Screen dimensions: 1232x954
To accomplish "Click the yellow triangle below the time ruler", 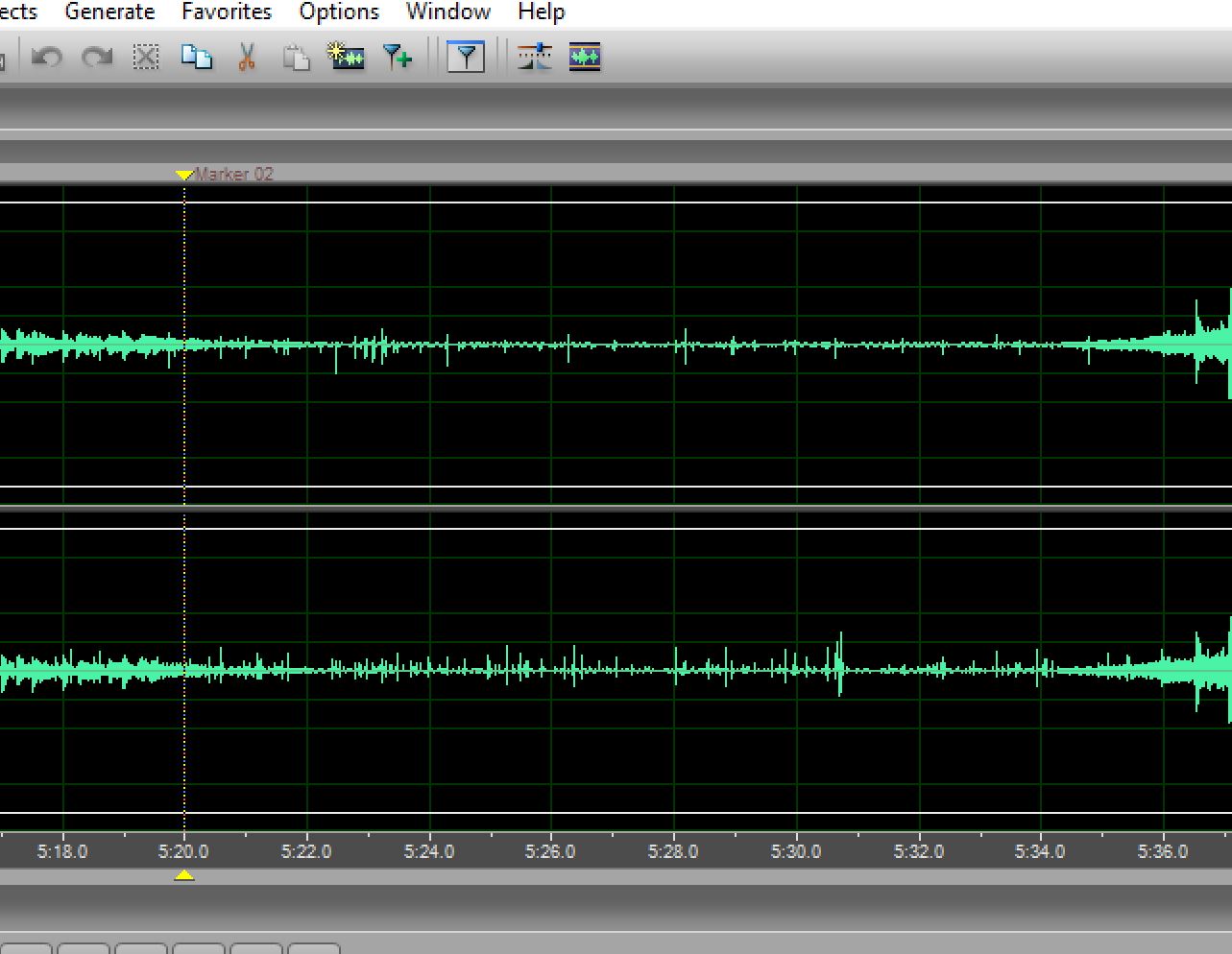I will [184, 875].
